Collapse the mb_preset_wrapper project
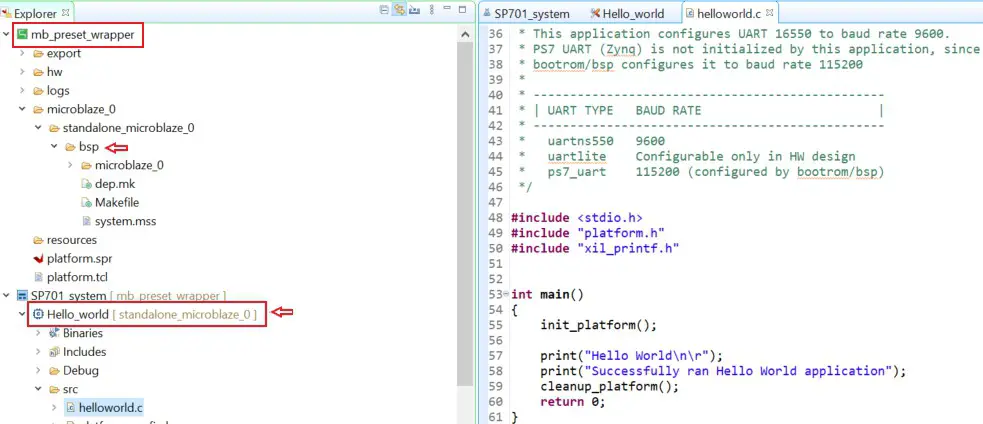 [6, 34]
